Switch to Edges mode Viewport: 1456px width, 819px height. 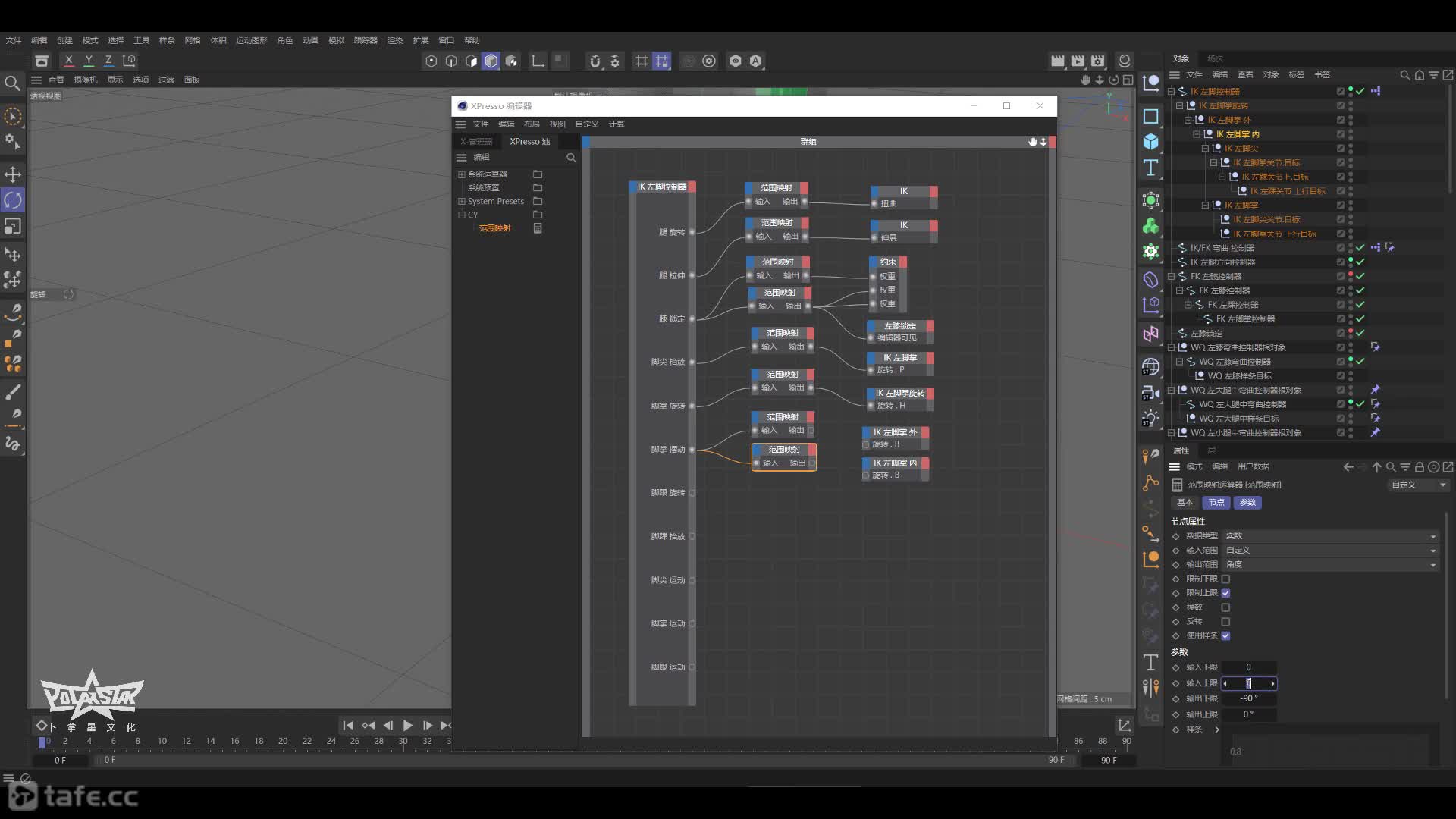[451, 61]
